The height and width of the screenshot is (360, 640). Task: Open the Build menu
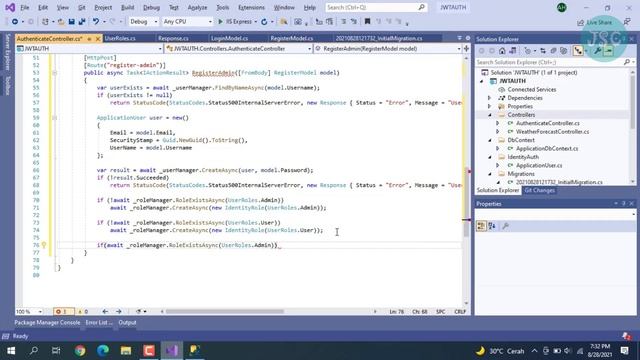[128, 7]
